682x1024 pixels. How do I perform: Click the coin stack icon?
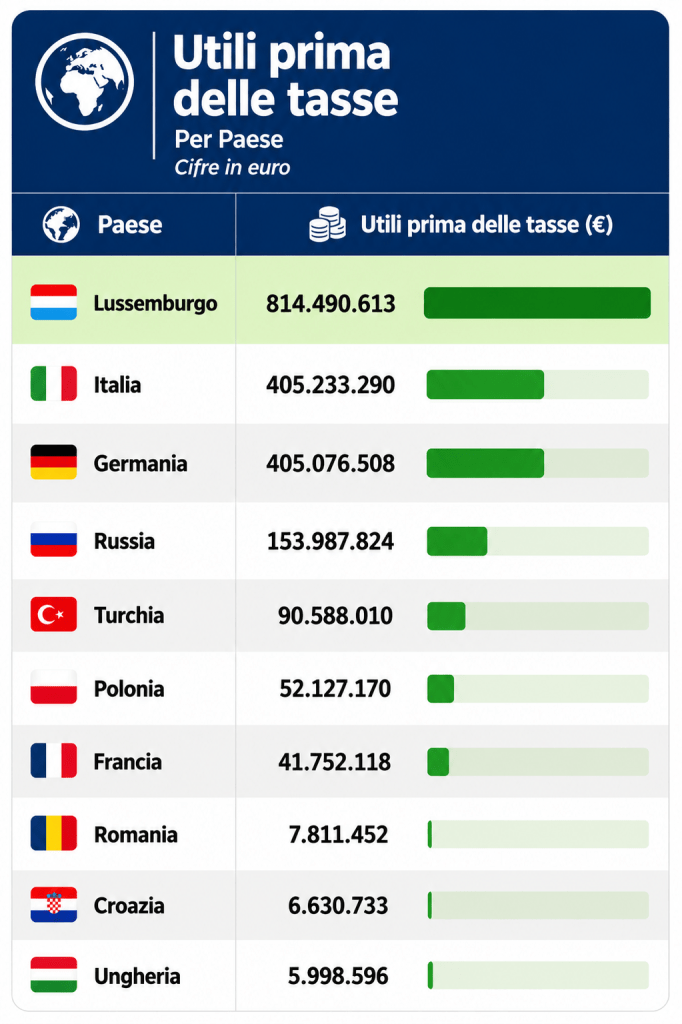click(327, 225)
